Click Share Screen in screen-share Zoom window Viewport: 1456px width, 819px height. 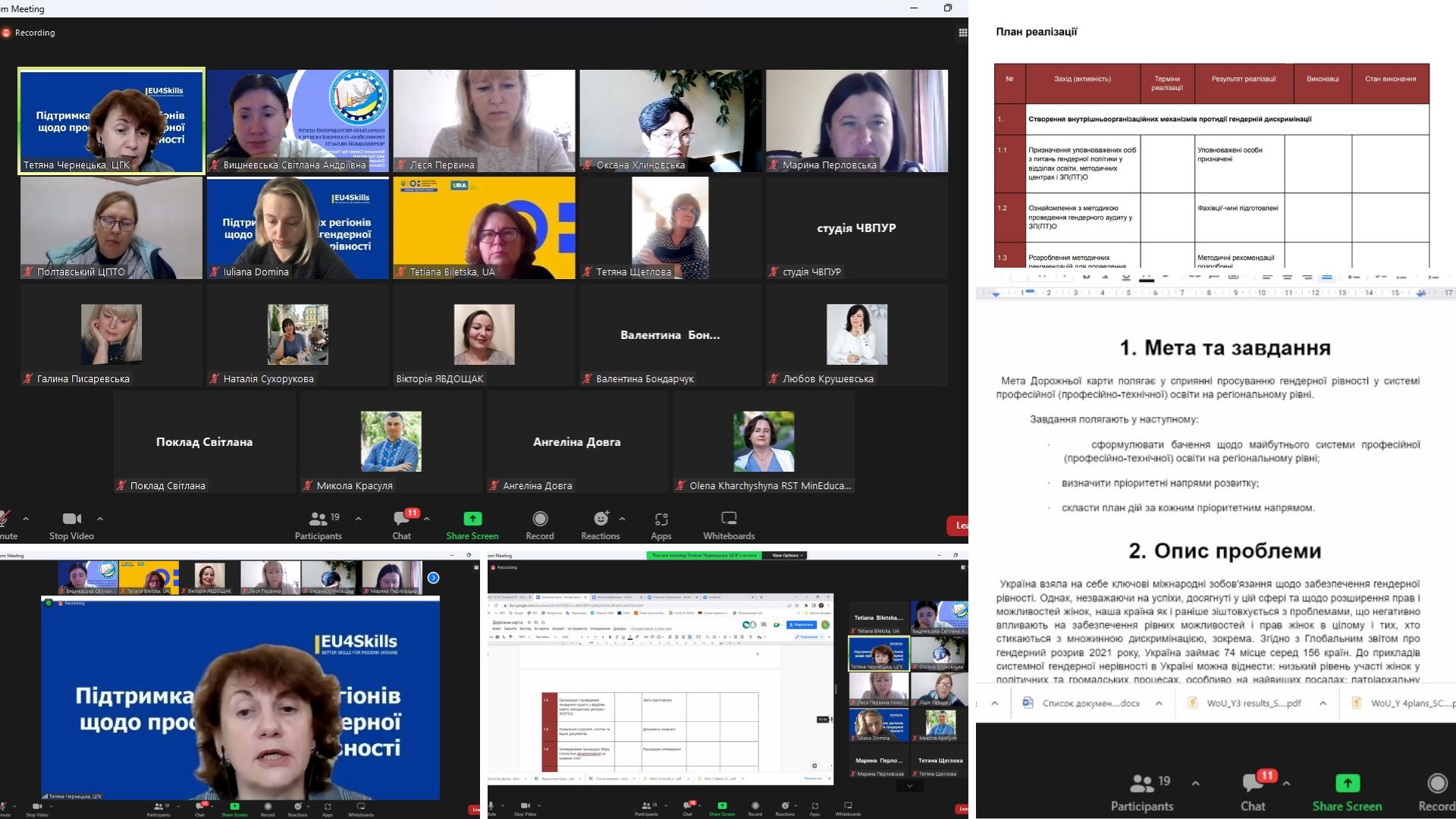tap(722, 809)
